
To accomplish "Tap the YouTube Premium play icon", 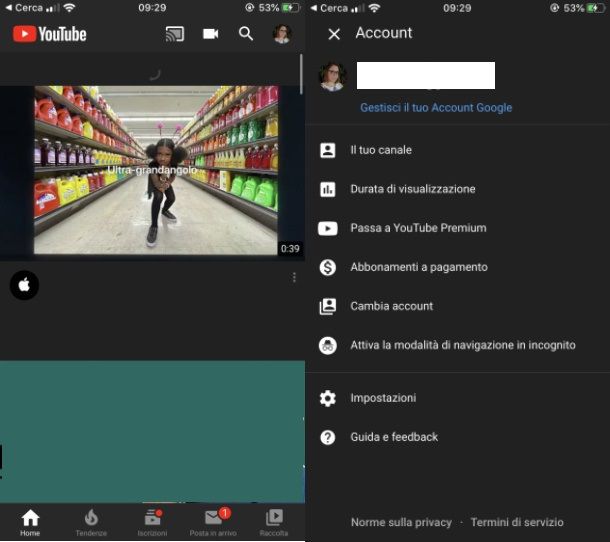I will point(328,228).
